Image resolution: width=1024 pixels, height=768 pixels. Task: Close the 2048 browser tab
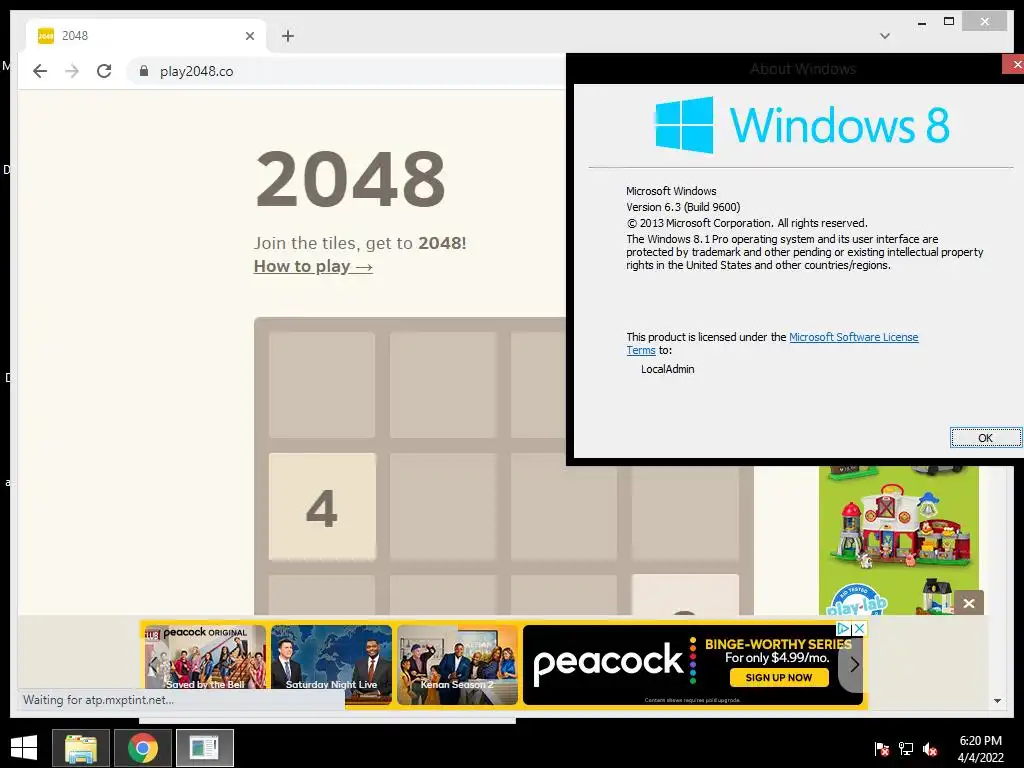[x=249, y=36]
